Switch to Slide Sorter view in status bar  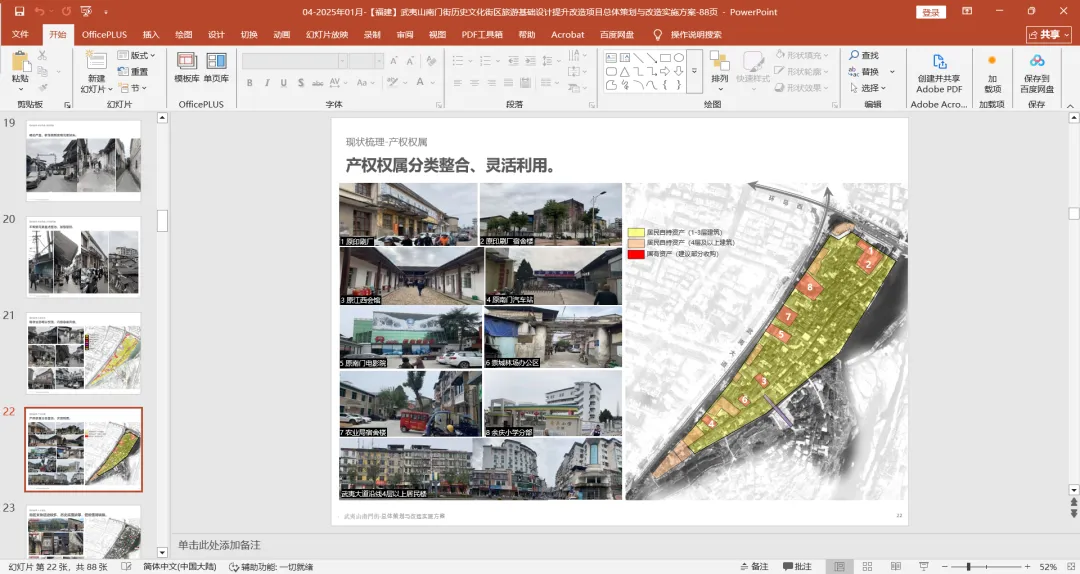coord(867,566)
